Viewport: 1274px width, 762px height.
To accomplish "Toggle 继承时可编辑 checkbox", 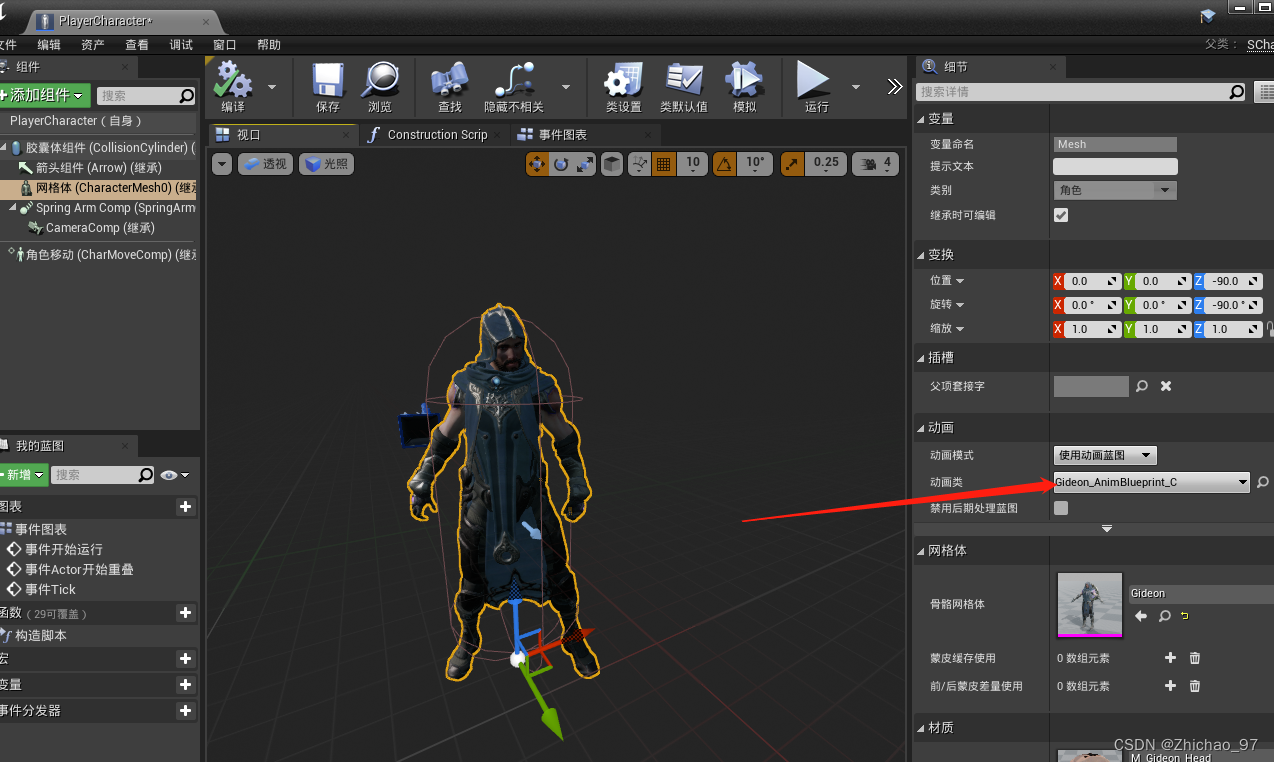I will coord(1061,215).
